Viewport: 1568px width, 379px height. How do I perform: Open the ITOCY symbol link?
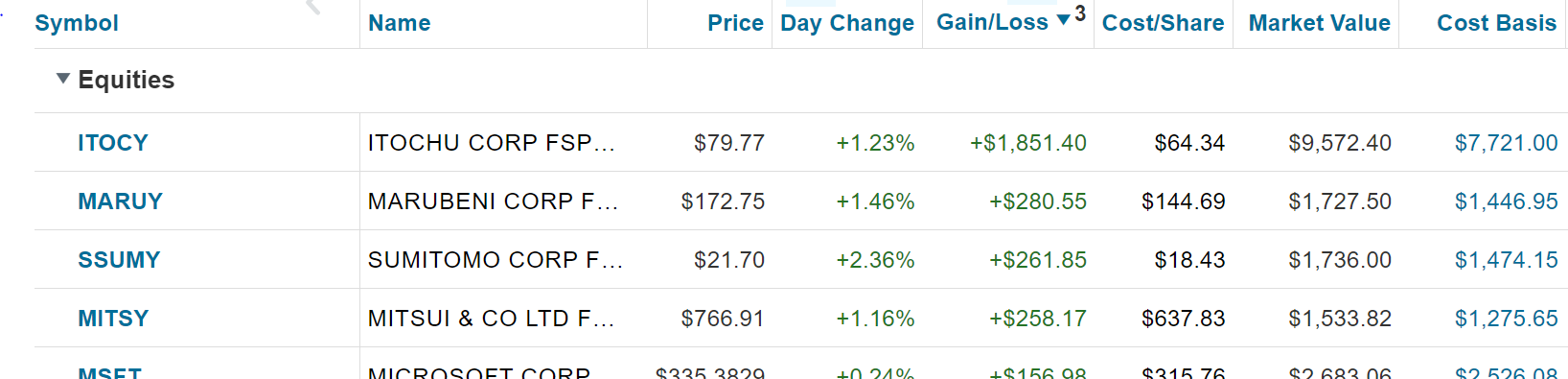click(113, 143)
